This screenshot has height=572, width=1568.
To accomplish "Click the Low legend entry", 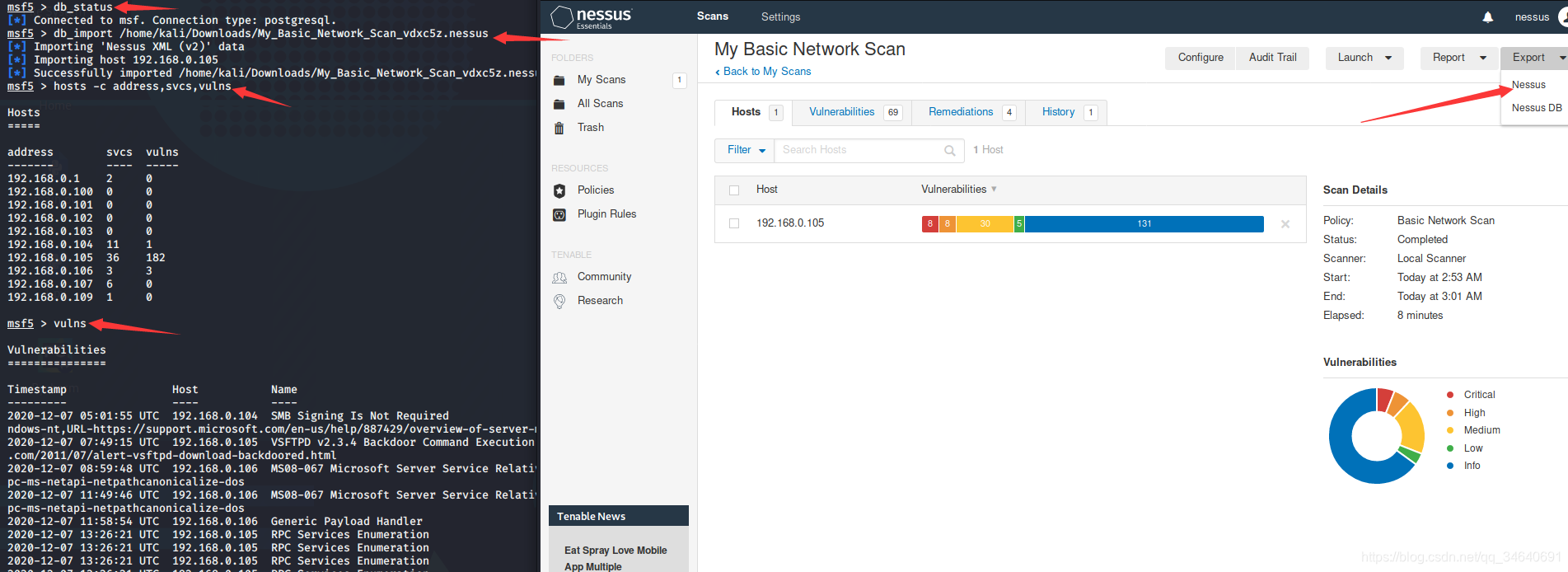I will tap(1465, 448).
